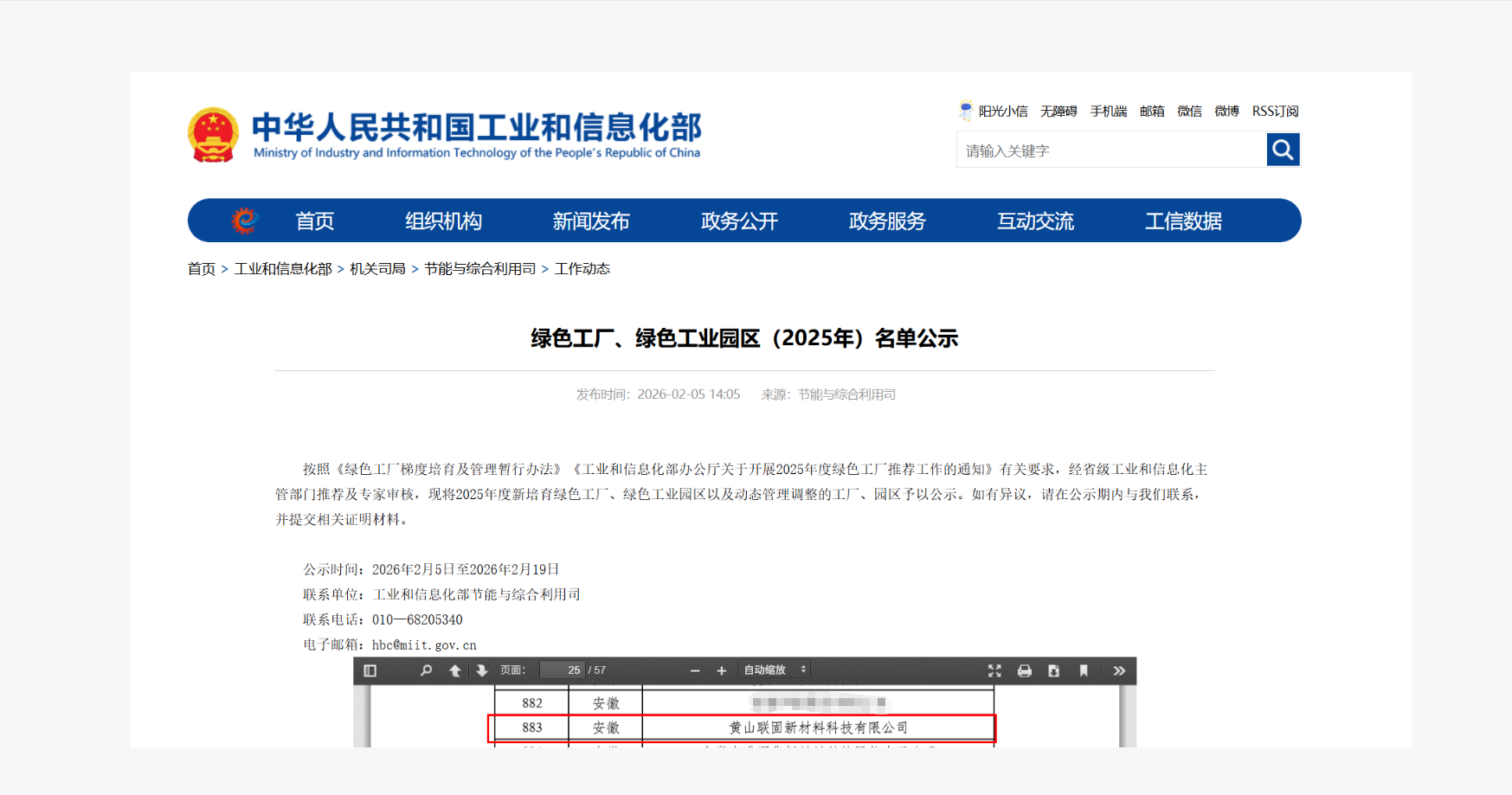This screenshot has width=1512, height=795.
Task: Open 节能与综合利用司 breadcrumb link
Action: [479, 269]
